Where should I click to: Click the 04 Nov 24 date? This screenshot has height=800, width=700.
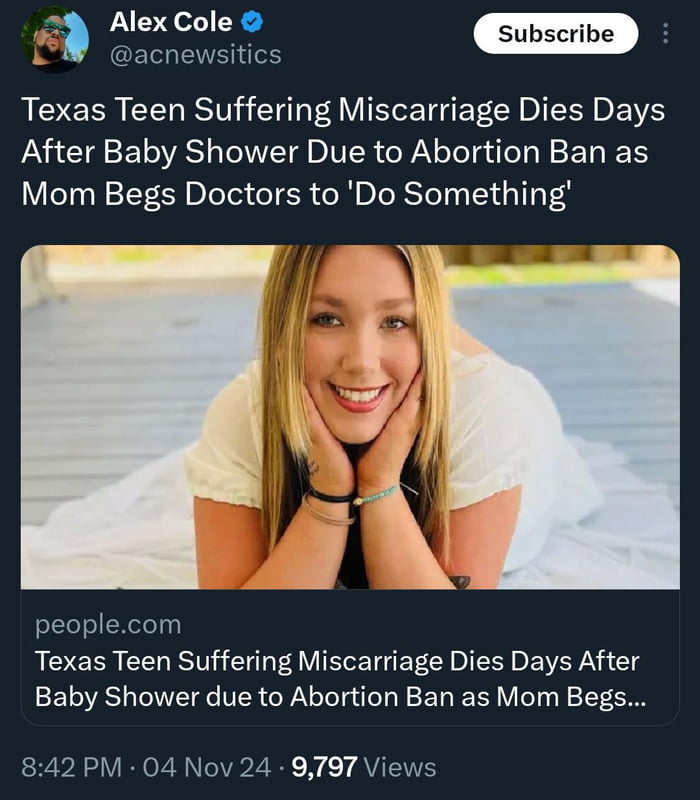207,767
